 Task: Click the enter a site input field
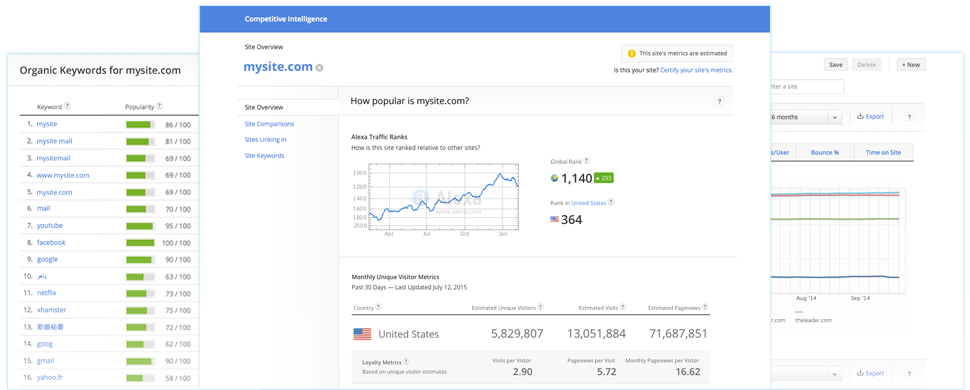(x=806, y=87)
